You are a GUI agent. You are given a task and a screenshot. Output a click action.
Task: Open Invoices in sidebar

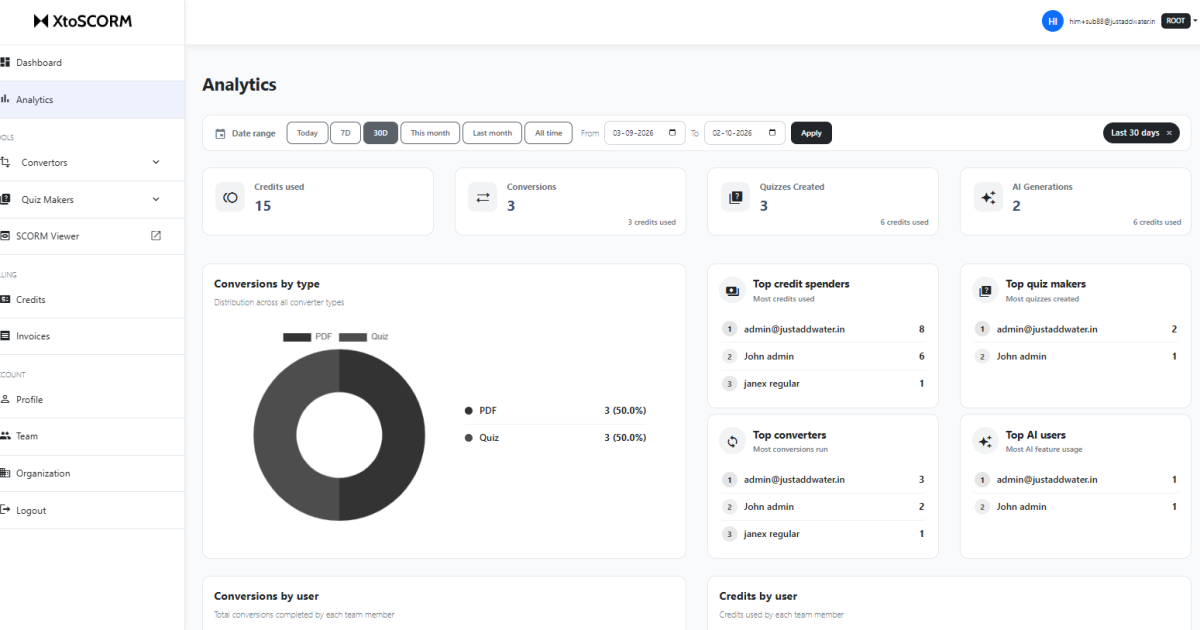92,336
